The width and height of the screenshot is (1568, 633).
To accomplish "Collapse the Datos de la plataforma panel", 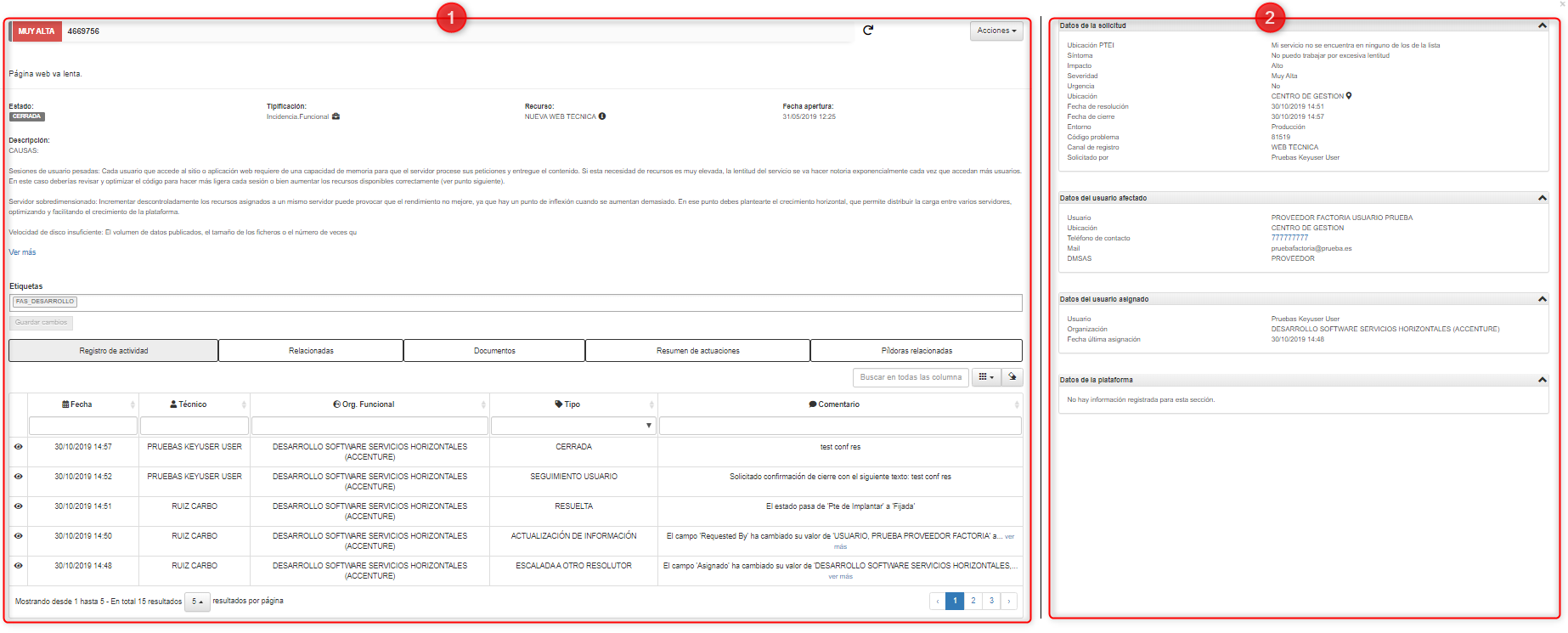I will coord(1542,380).
